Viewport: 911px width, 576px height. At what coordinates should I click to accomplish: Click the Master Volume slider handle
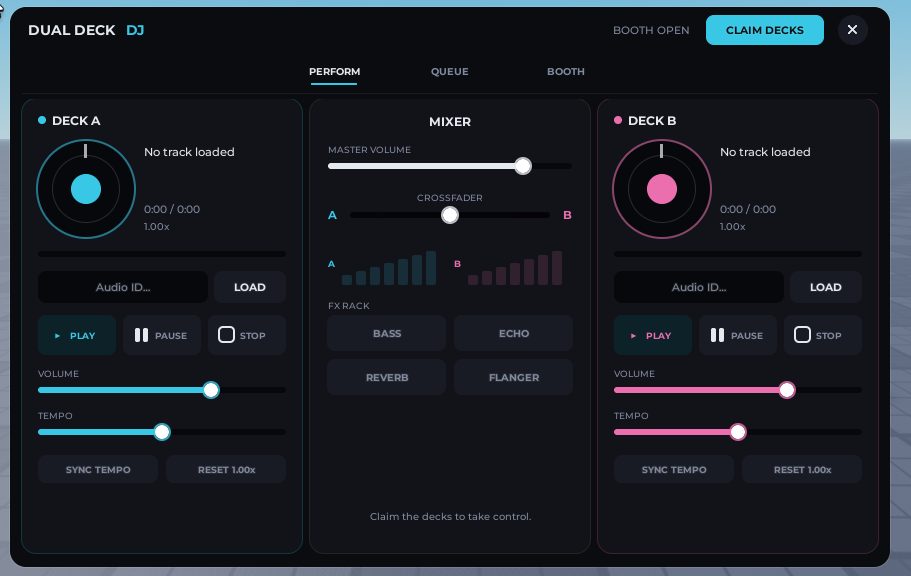[523, 166]
